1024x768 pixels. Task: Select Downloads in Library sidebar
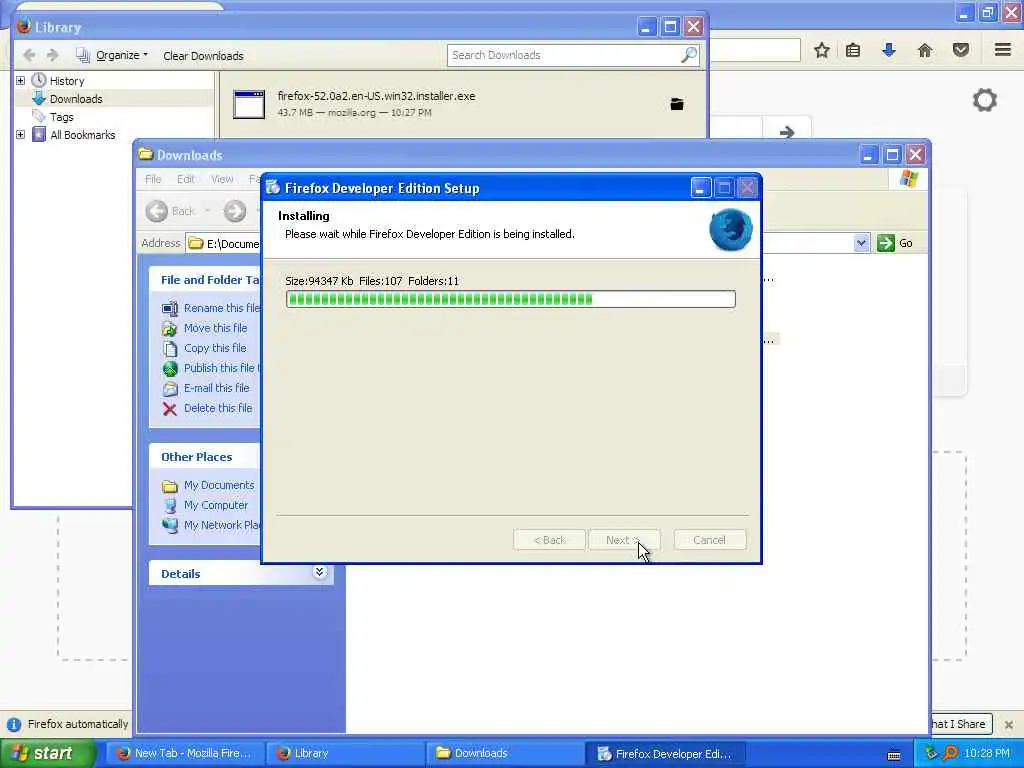click(76, 99)
